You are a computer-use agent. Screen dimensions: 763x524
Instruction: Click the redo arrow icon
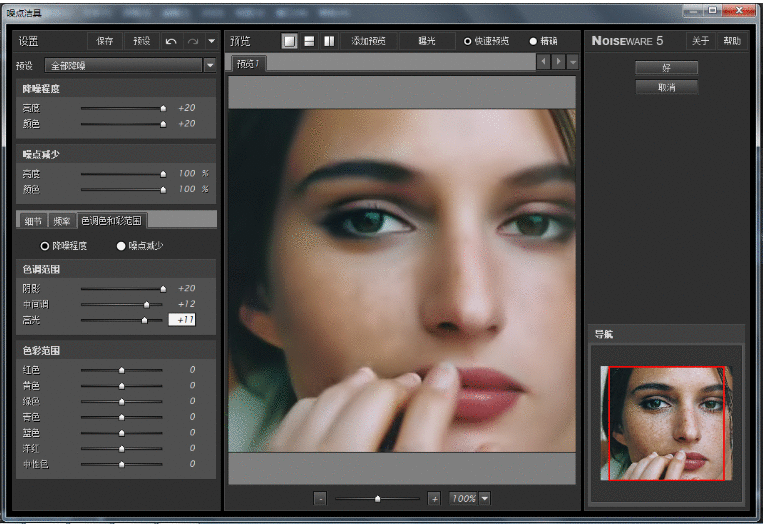(192, 41)
